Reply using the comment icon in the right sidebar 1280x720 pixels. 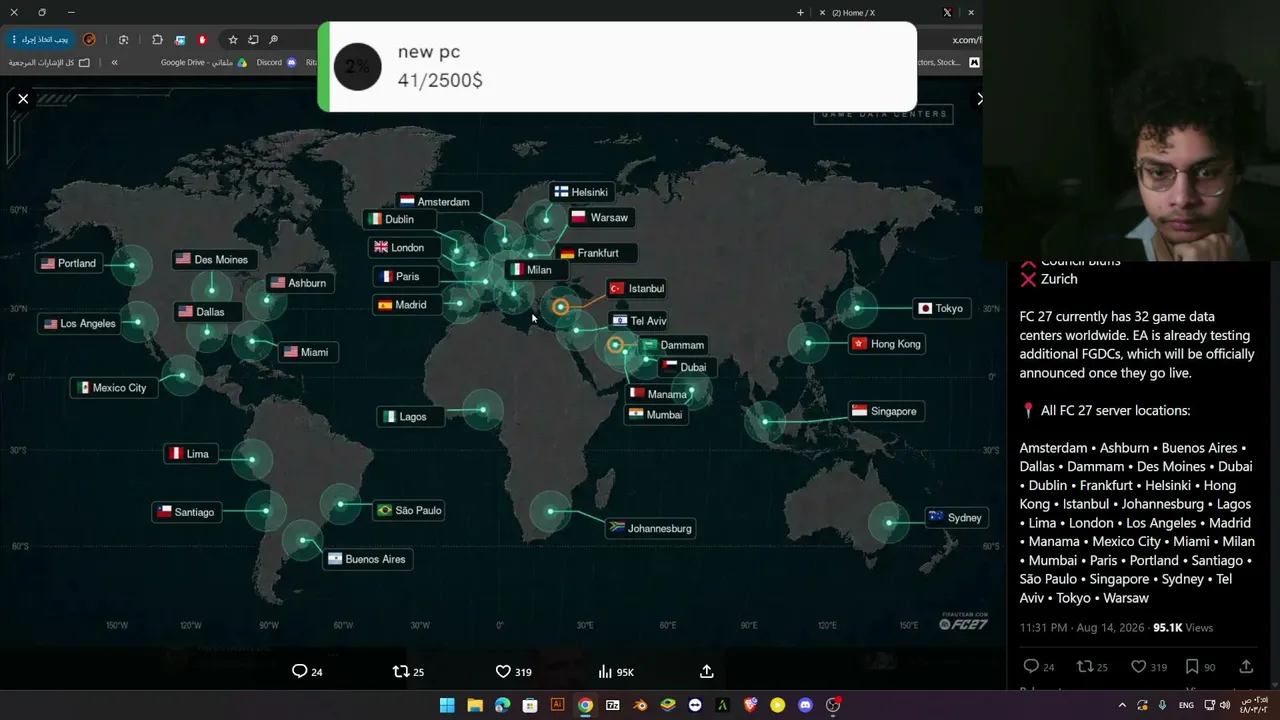1039,667
